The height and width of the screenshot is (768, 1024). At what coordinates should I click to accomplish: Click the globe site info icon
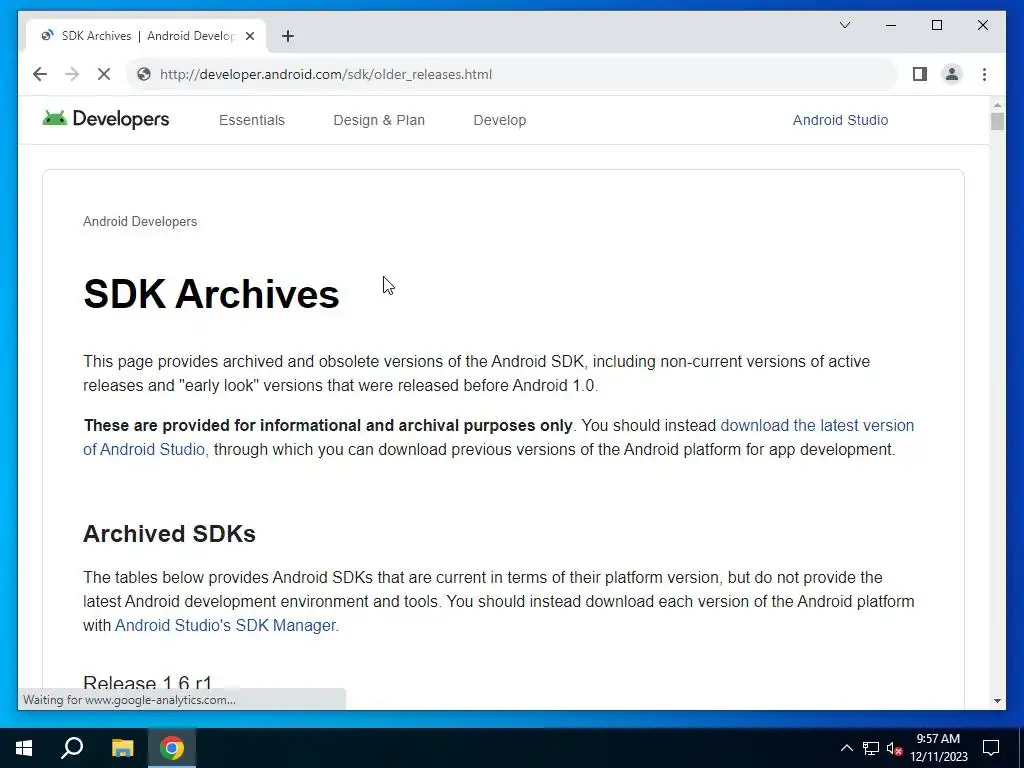click(x=144, y=74)
